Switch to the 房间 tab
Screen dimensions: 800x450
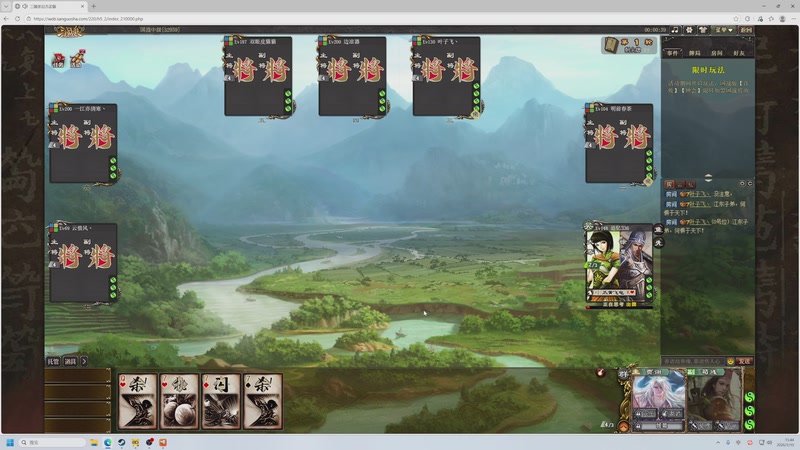click(717, 53)
